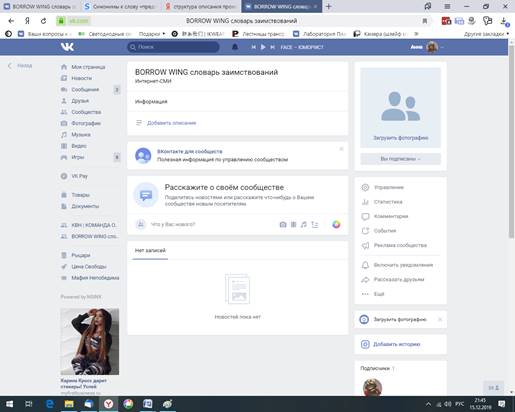
Task: Click the advertisement image in sidebar
Action: click(x=90, y=342)
